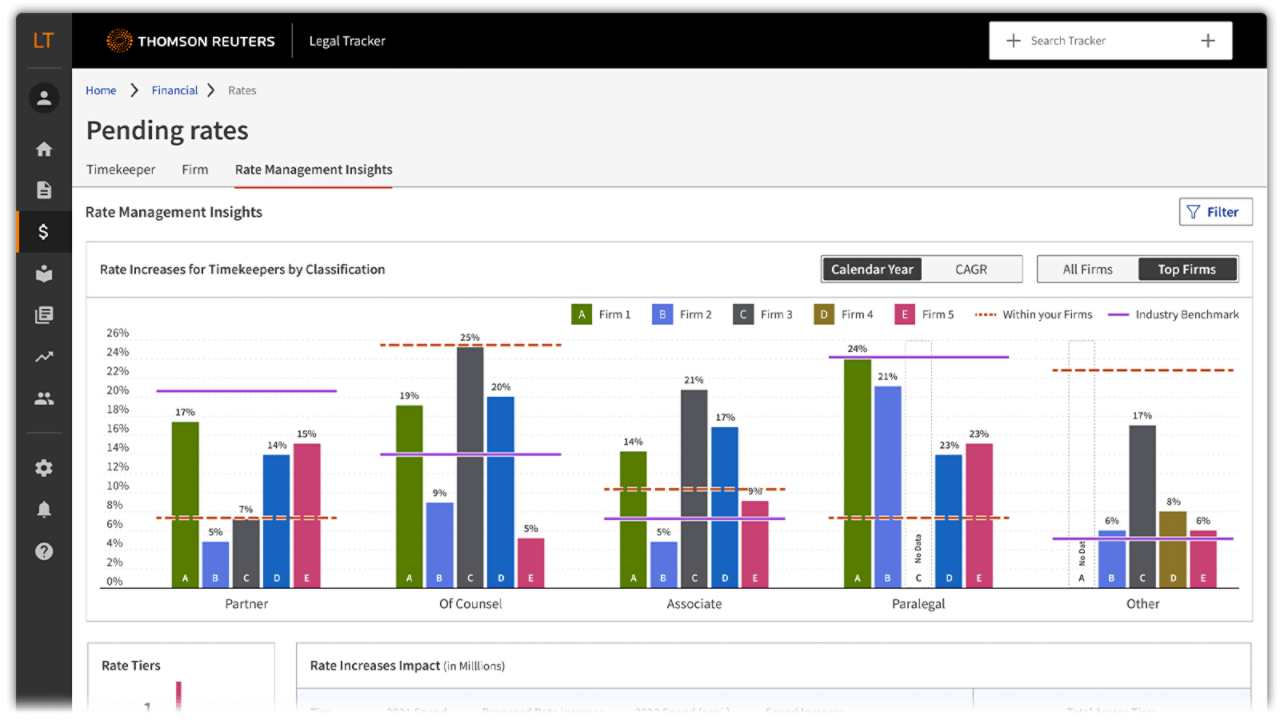Select the dollar sign Financial icon
Viewport: 1280px width, 720px height.
coord(43,232)
